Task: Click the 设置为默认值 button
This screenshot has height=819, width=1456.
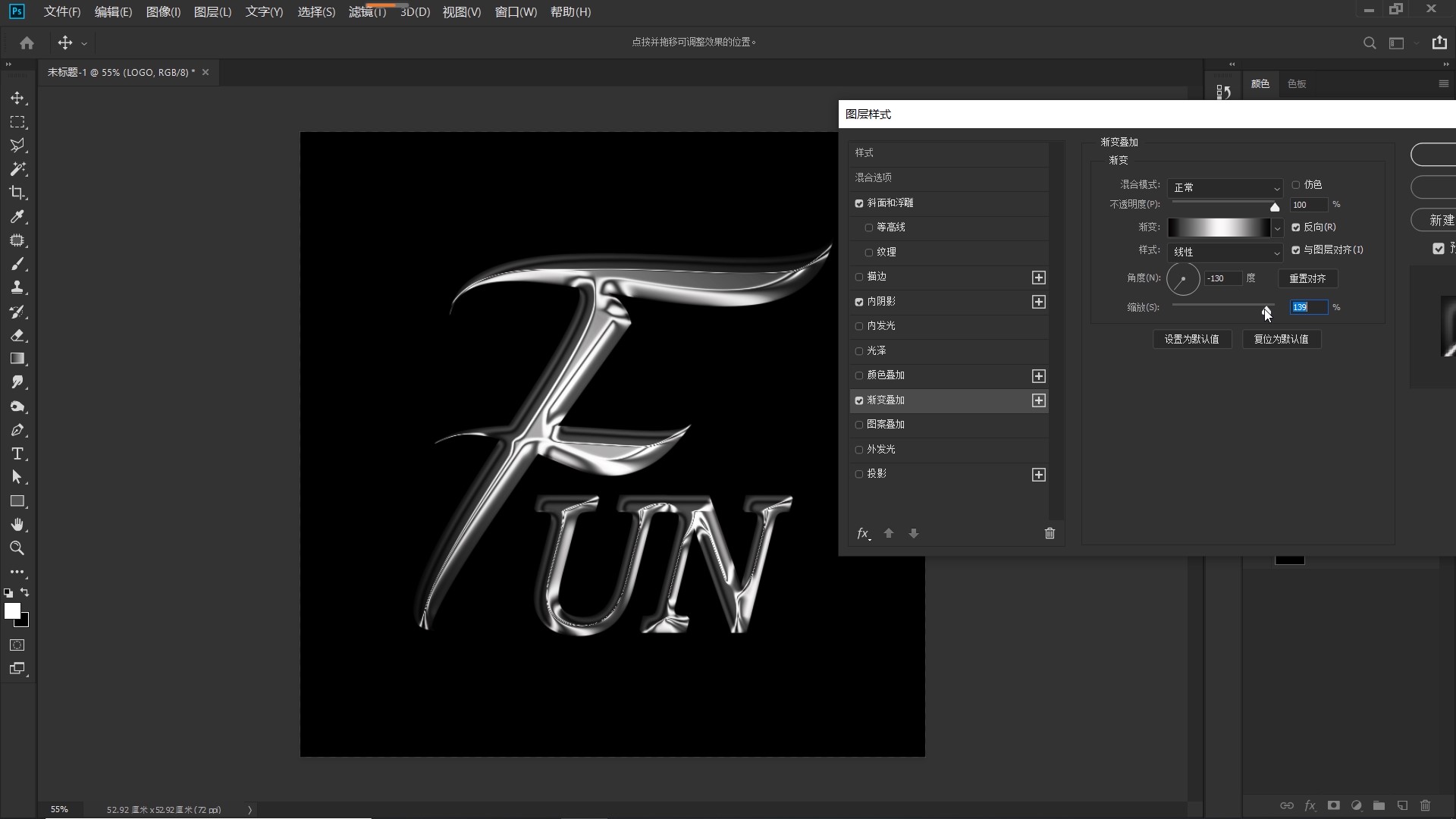Action: pyautogui.click(x=1191, y=339)
